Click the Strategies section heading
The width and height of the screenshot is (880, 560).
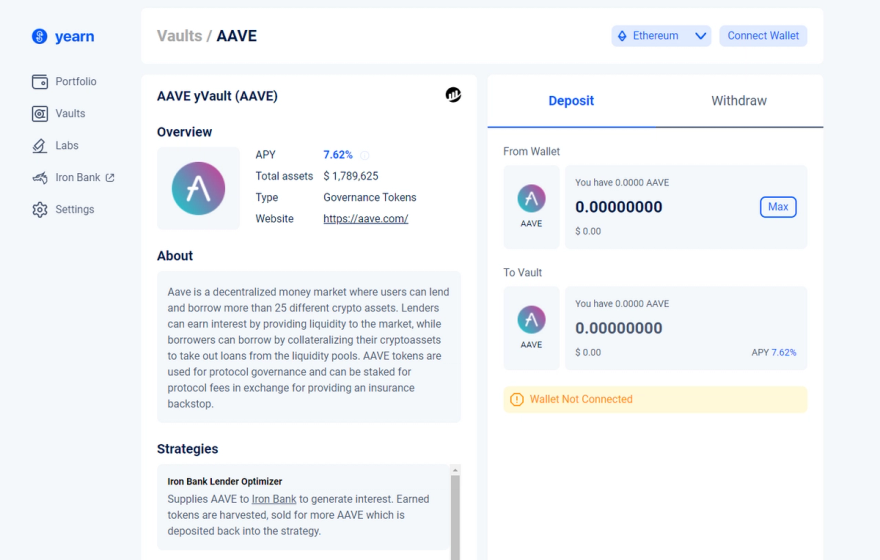187,449
